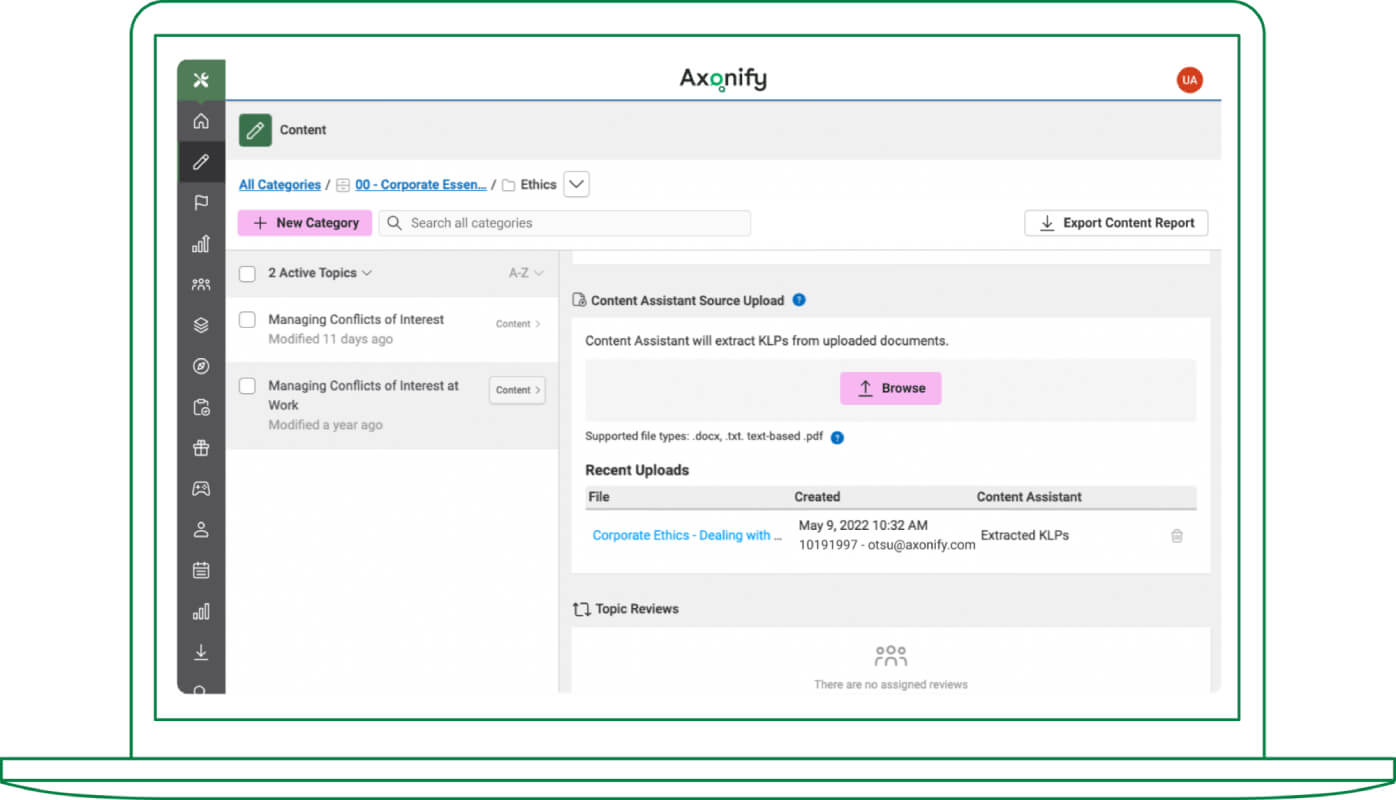Go to Home in the sidebar
Viewport: 1396px width, 800px height.
201,121
